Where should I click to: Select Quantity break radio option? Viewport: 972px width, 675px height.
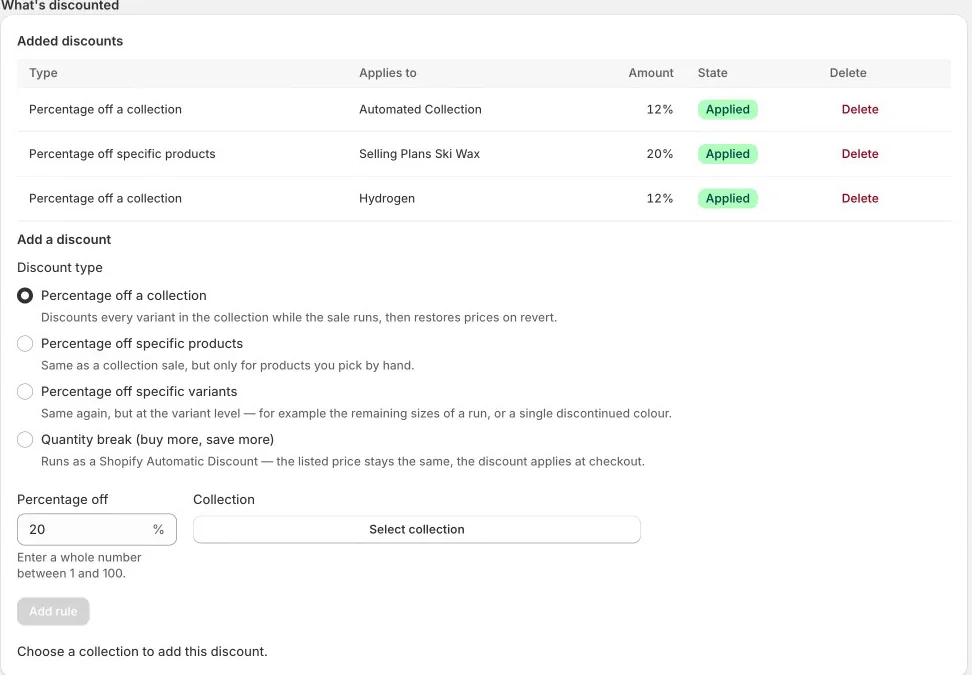[x=25, y=439]
